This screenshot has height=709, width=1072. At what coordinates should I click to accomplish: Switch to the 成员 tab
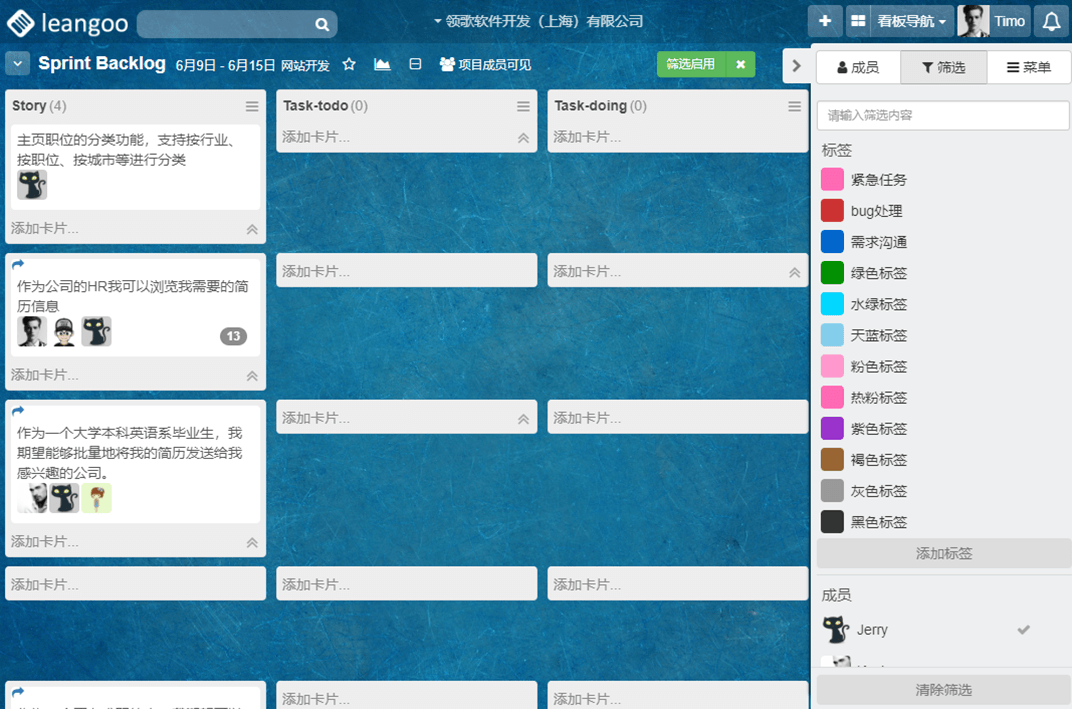point(858,67)
